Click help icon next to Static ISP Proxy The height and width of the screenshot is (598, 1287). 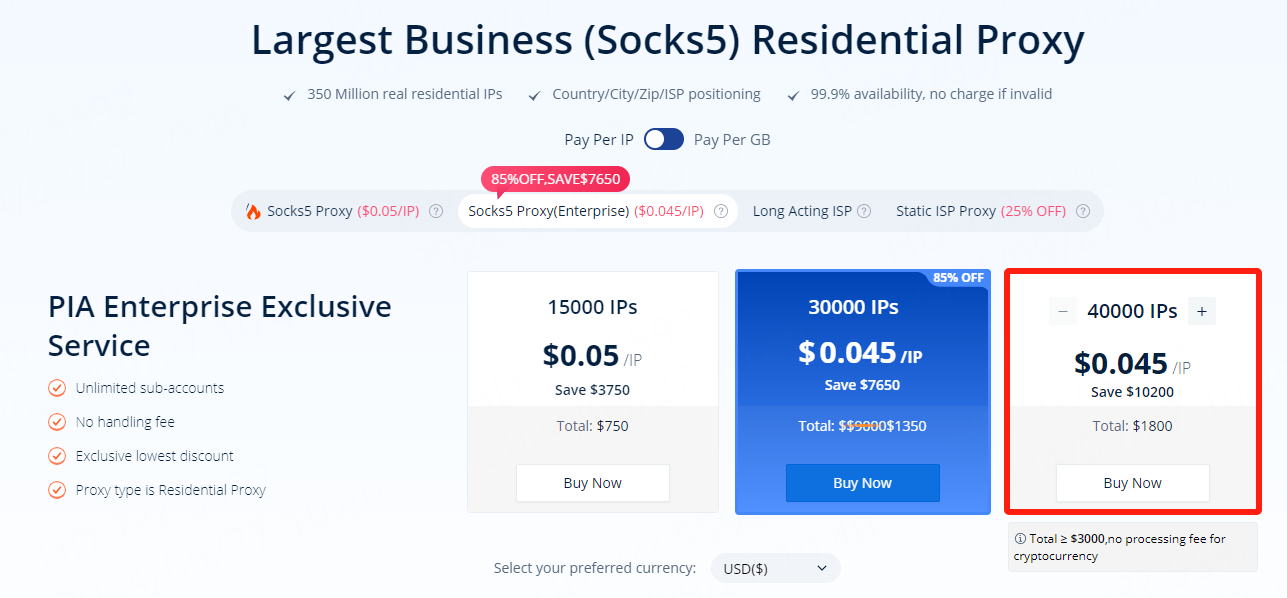1084,211
